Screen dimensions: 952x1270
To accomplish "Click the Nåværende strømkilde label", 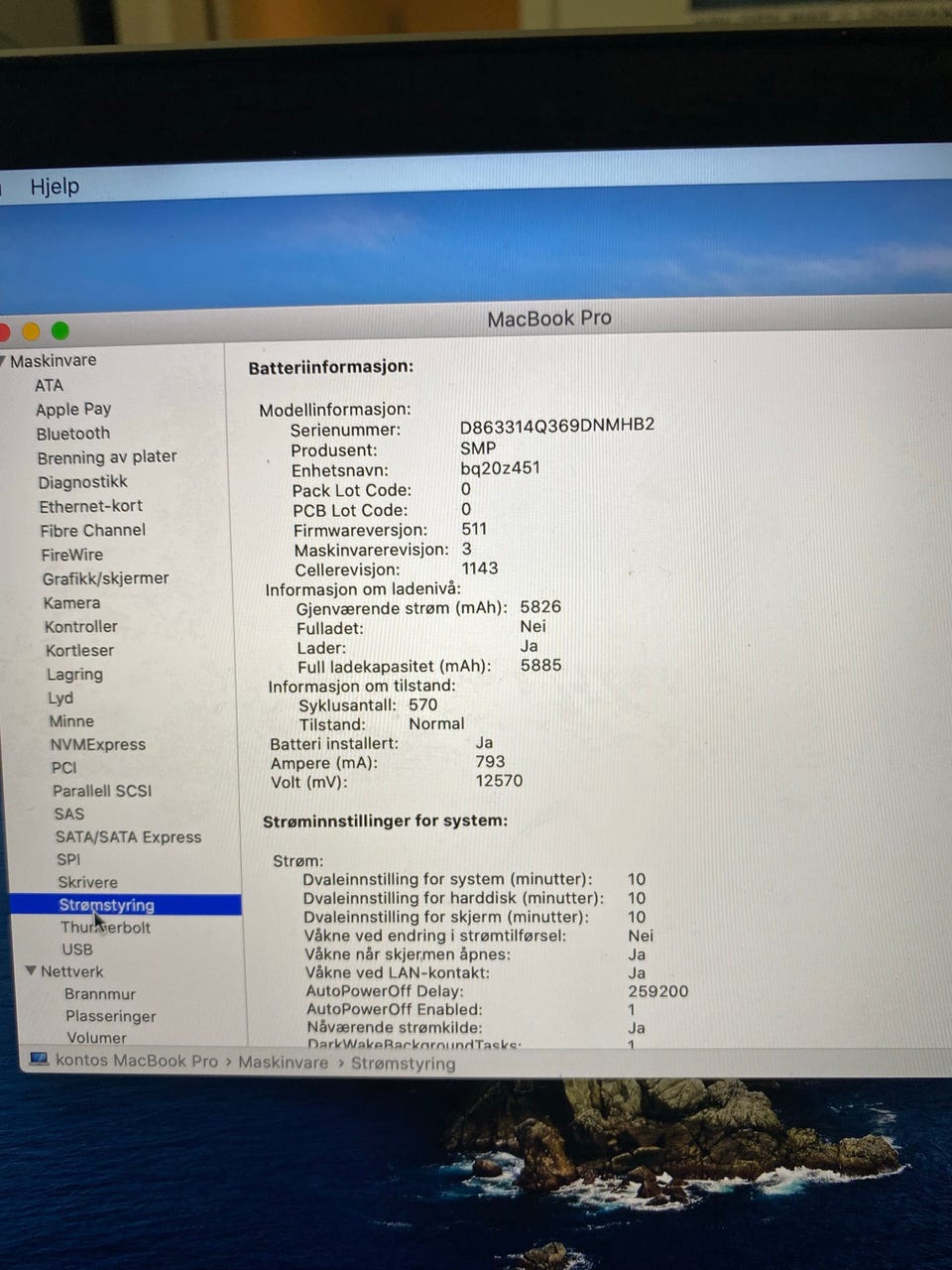I will pos(395,1028).
